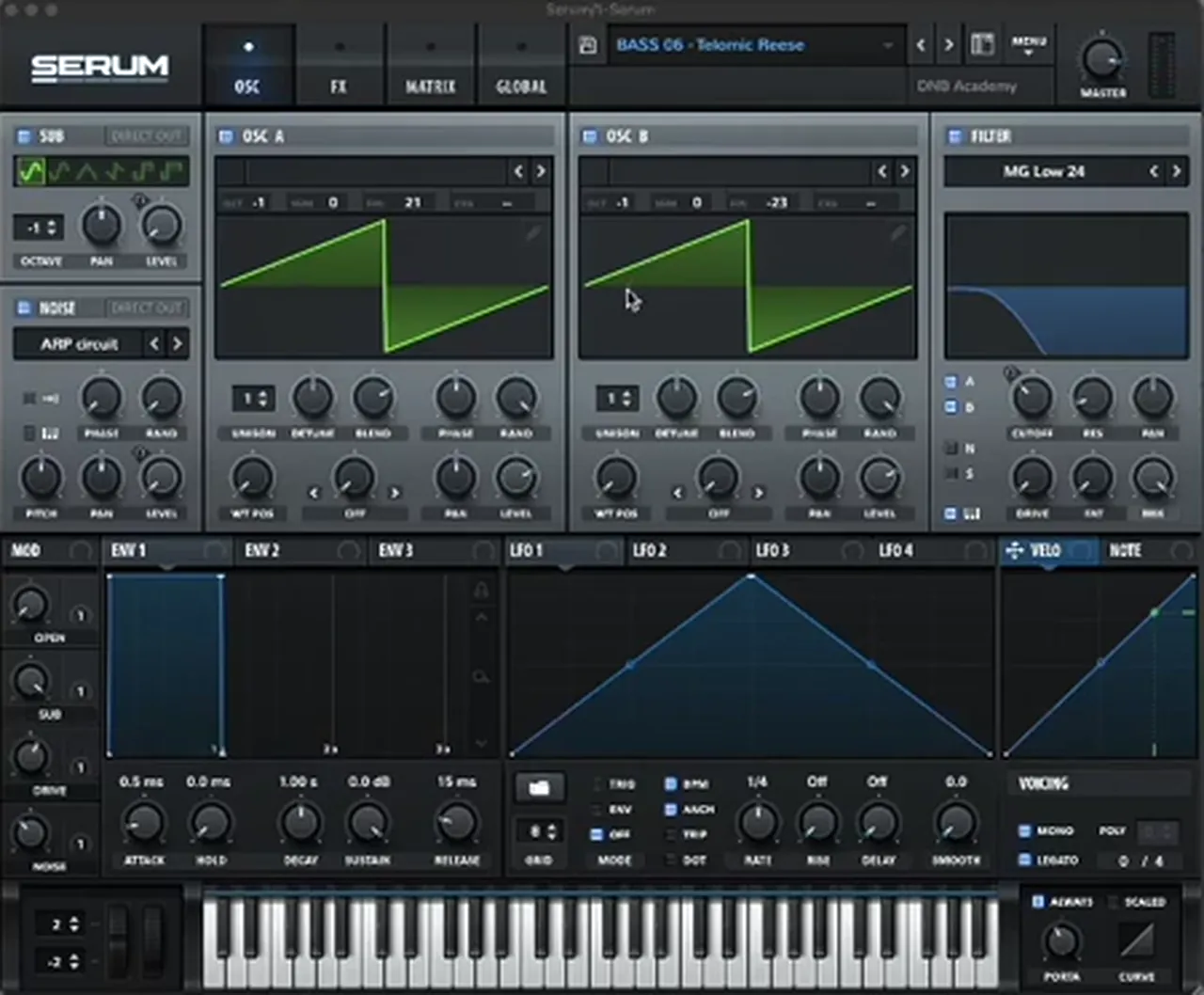The image size is (1204, 995).
Task: Open the ARP circuit noise selector
Action: [x=79, y=343]
